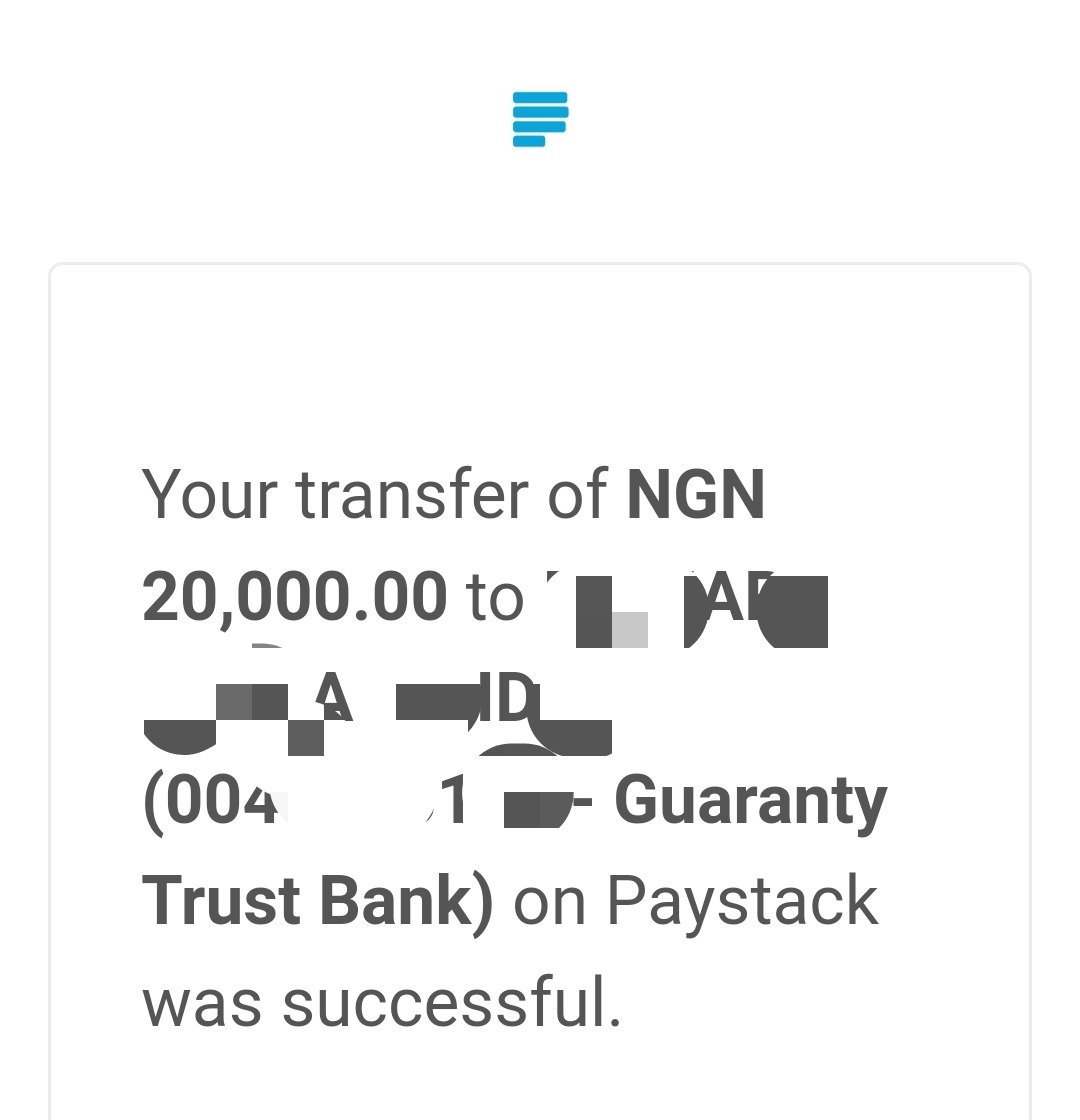Click the lone bold "A" in the redacted line

[x=334, y=696]
